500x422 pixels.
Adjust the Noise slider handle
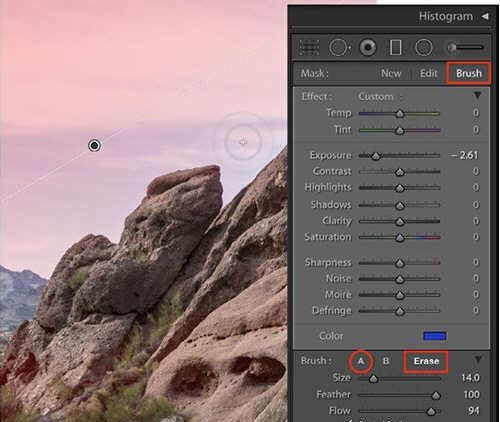[x=400, y=279]
